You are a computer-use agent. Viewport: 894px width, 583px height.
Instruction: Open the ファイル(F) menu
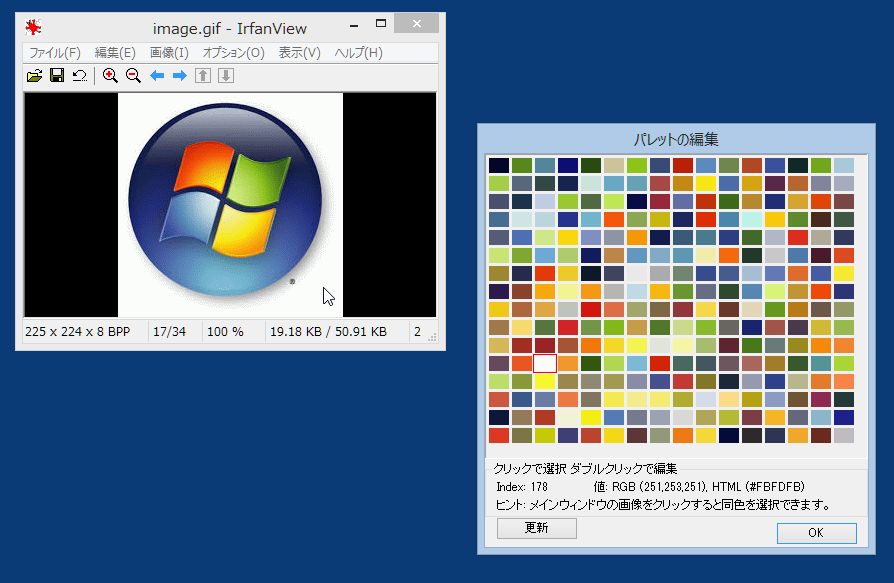click(55, 53)
